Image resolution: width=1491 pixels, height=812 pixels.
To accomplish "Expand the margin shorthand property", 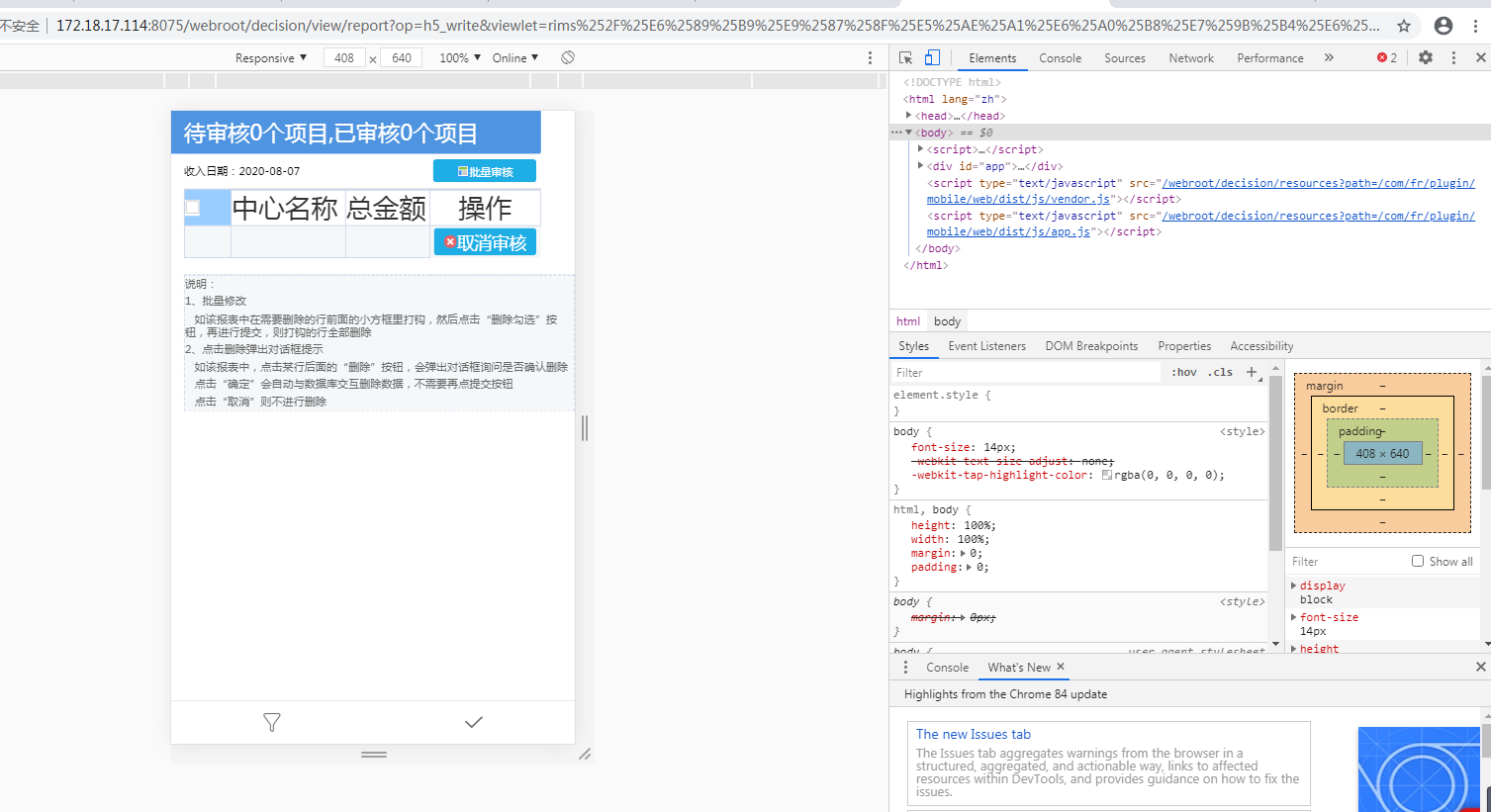I will tap(963, 553).
